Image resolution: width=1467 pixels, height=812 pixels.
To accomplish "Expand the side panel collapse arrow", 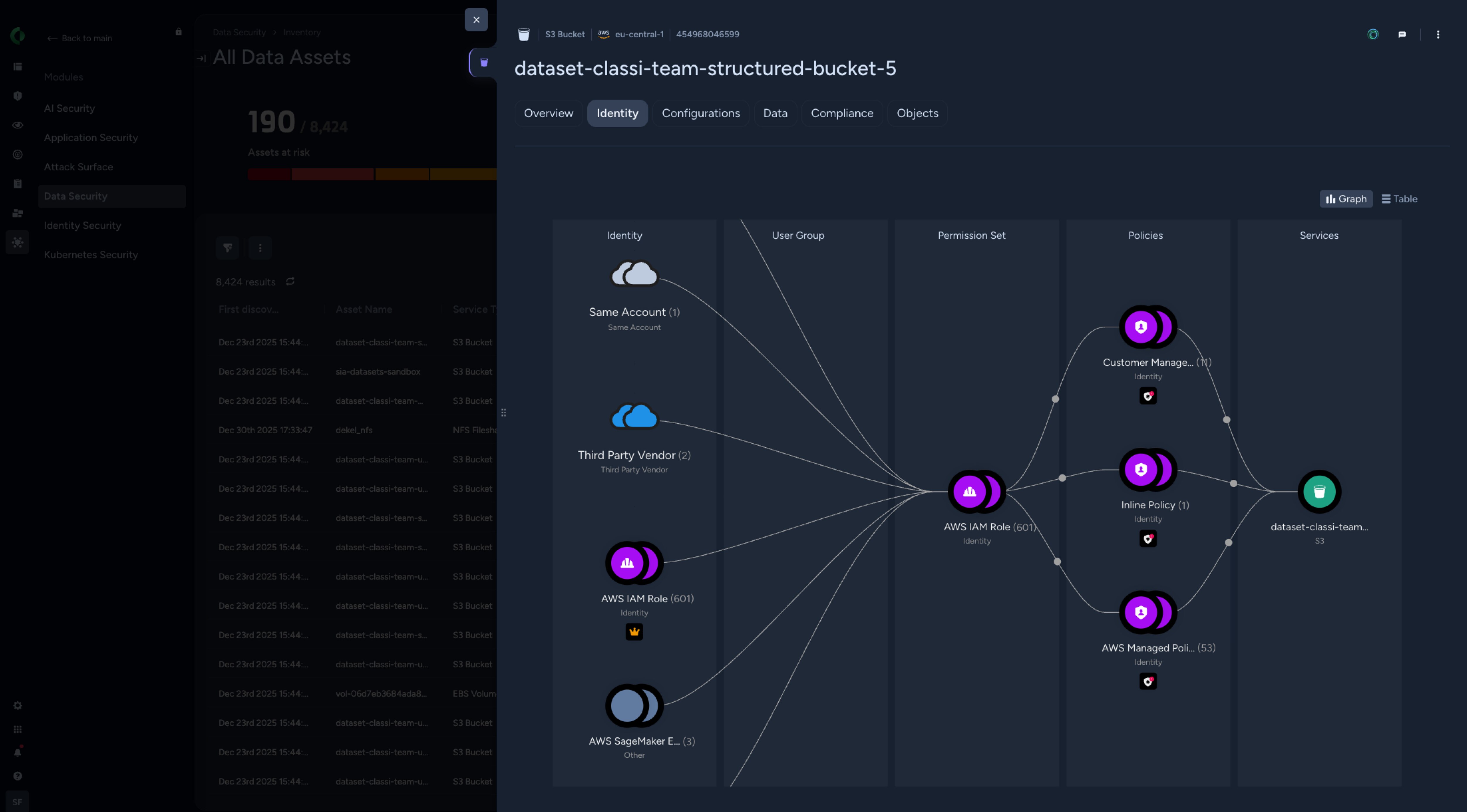I will (x=201, y=58).
